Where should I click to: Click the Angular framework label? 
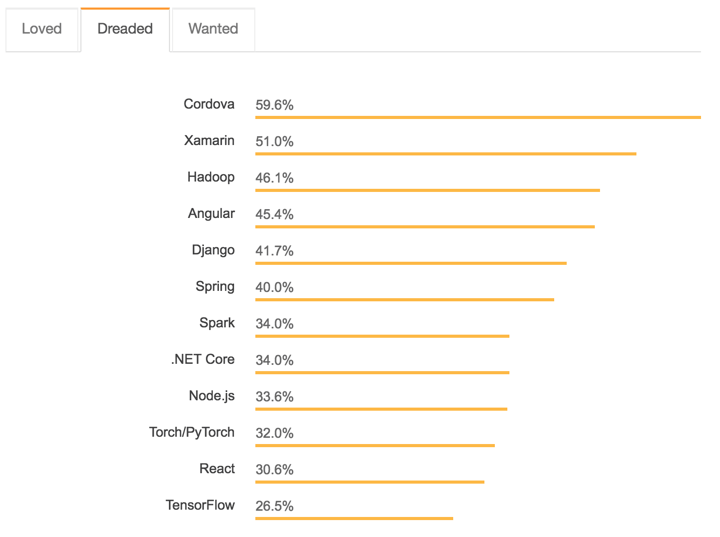[x=211, y=214]
